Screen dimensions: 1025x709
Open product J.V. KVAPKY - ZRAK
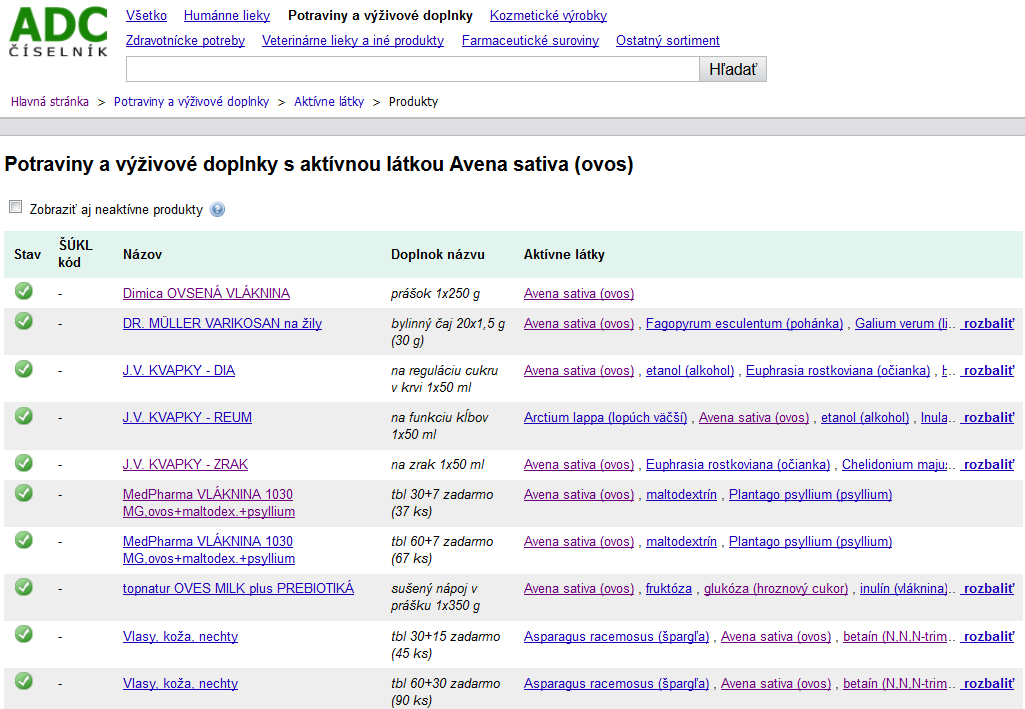[186, 465]
